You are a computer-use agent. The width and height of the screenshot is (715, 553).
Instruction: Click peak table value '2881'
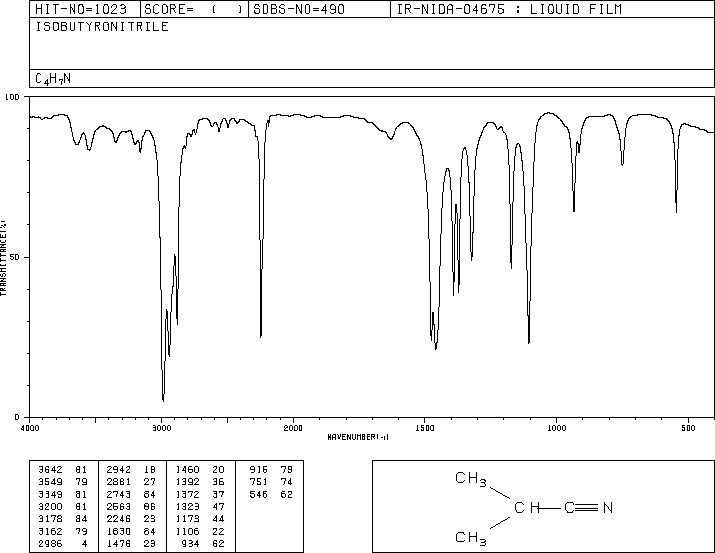click(119, 482)
